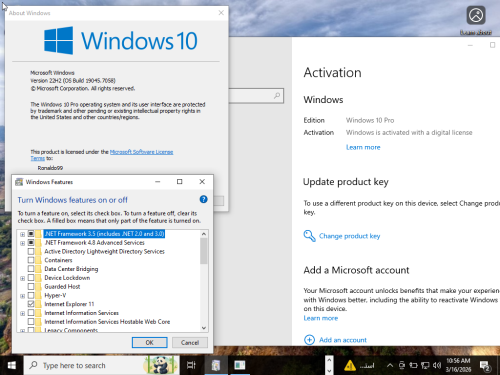This screenshot has width=500, height=375.
Task: Click the search magnifier in the Settings search box
Action: [277, 96]
